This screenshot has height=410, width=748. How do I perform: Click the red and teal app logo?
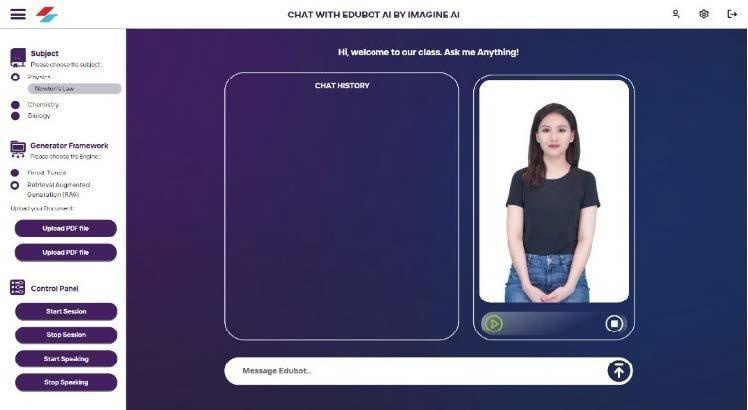[47, 14]
